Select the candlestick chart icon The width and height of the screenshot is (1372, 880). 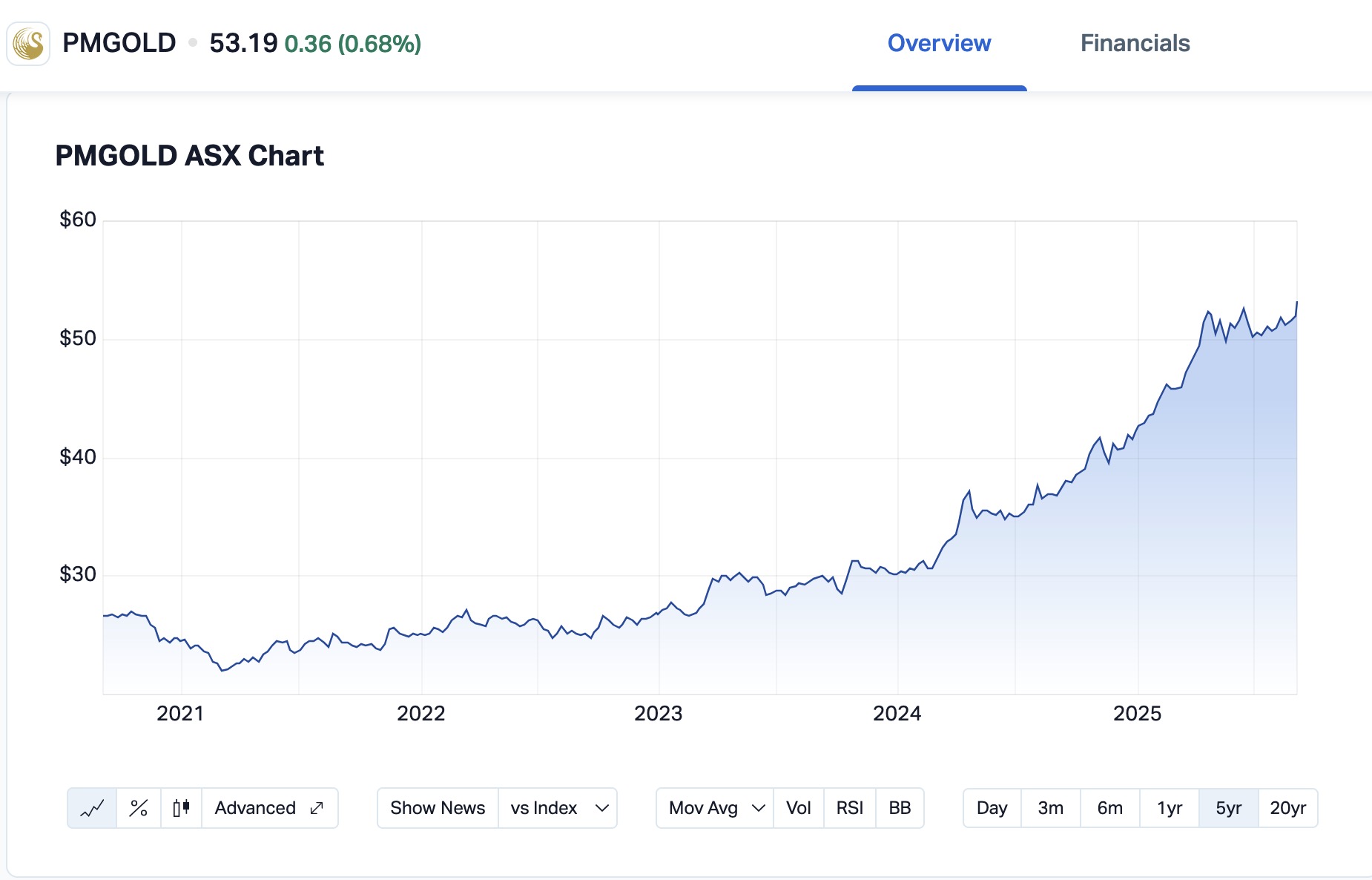[x=181, y=808]
